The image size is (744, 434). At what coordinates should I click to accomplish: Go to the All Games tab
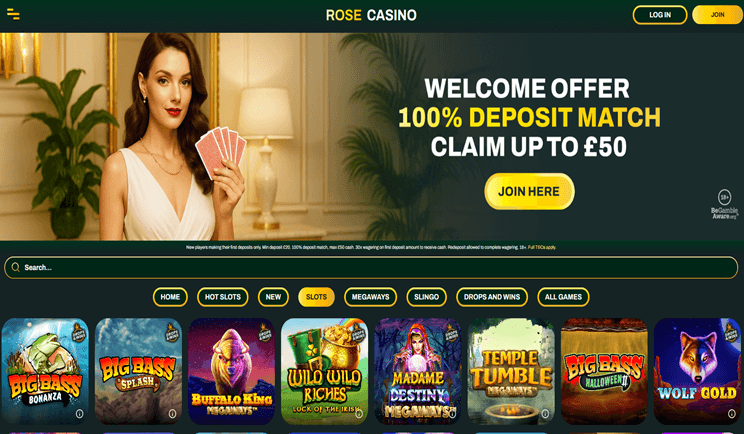pyautogui.click(x=563, y=297)
